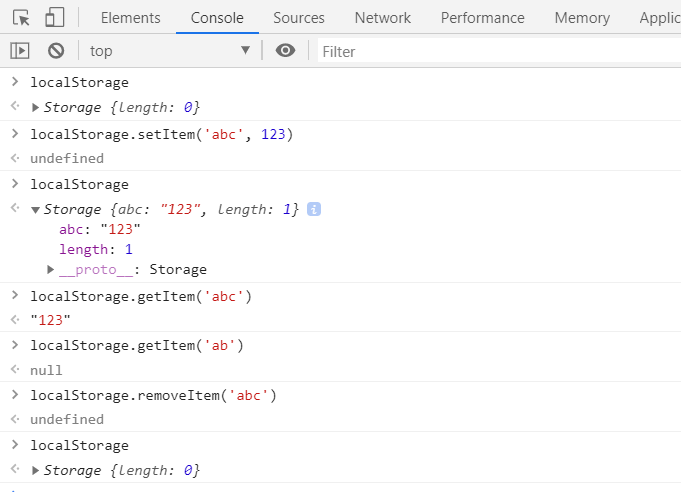Clear the console with the clear icon
The height and width of the screenshot is (492, 681).
[56, 51]
